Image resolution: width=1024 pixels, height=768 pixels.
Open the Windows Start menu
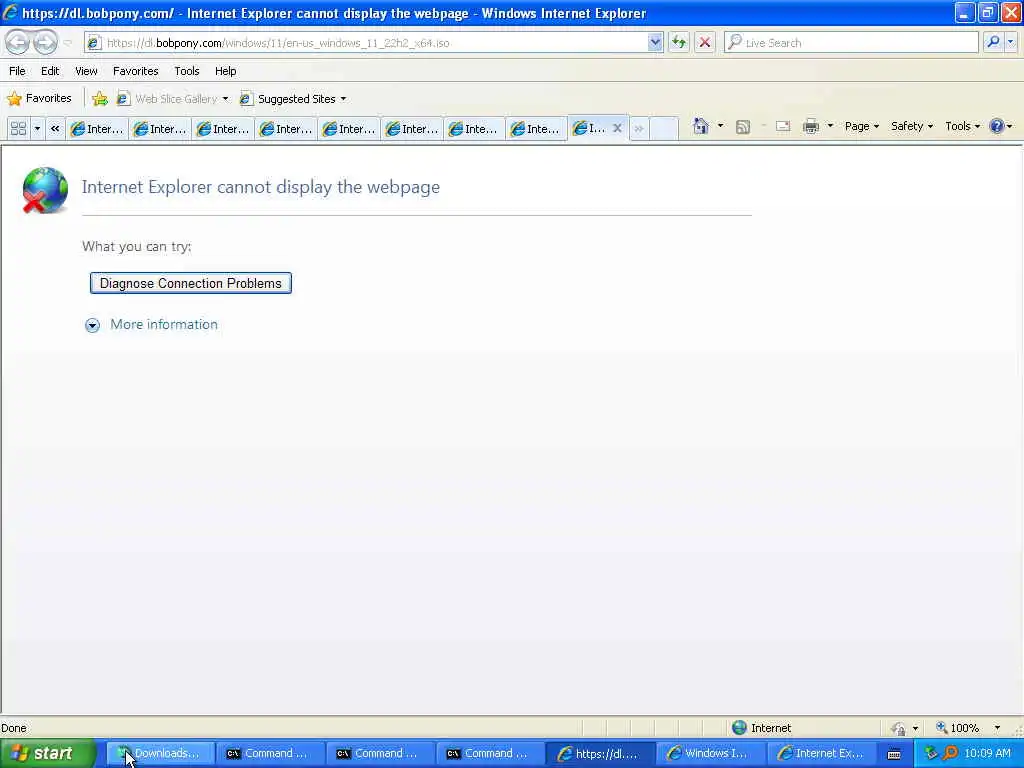click(x=48, y=753)
